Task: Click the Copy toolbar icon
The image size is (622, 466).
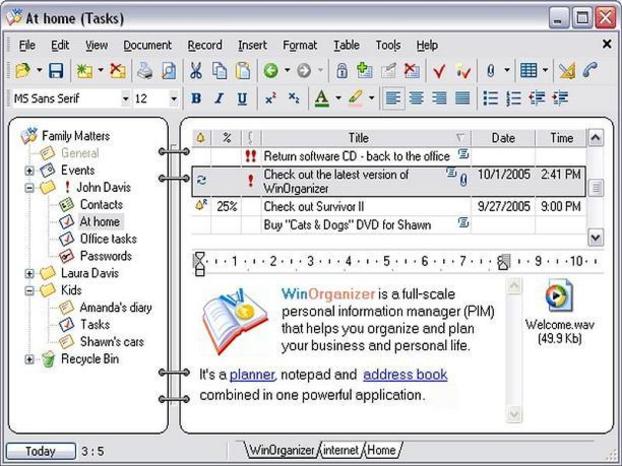Action: coord(219,71)
